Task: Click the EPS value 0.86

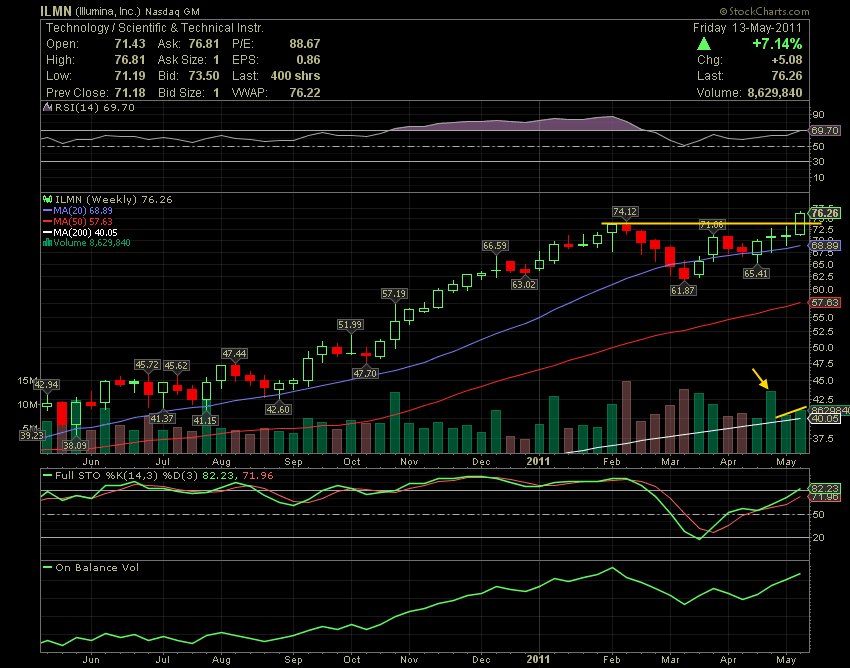Action: point(308,60)
